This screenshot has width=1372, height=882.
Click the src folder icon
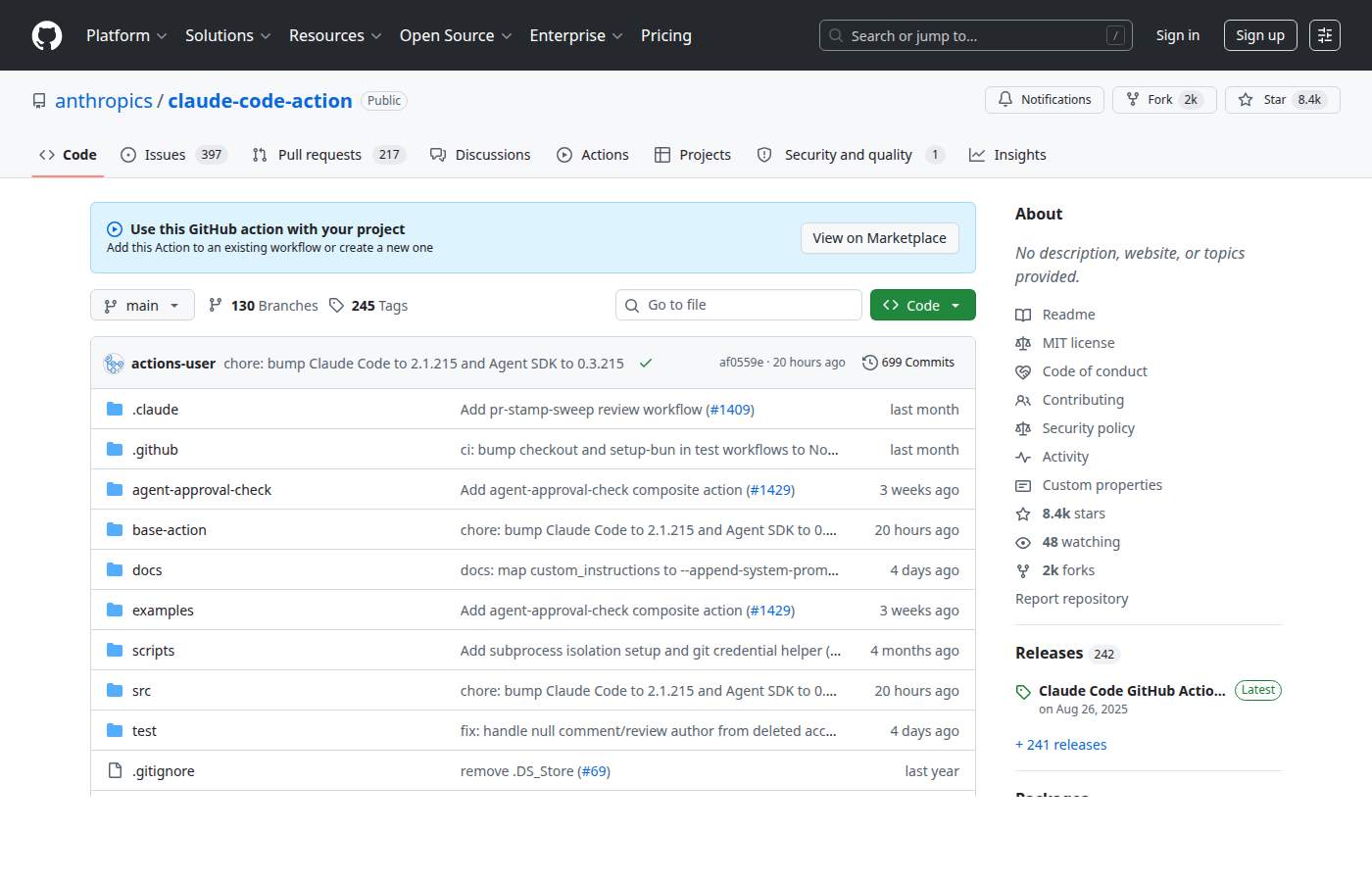(x=115, y=691)
